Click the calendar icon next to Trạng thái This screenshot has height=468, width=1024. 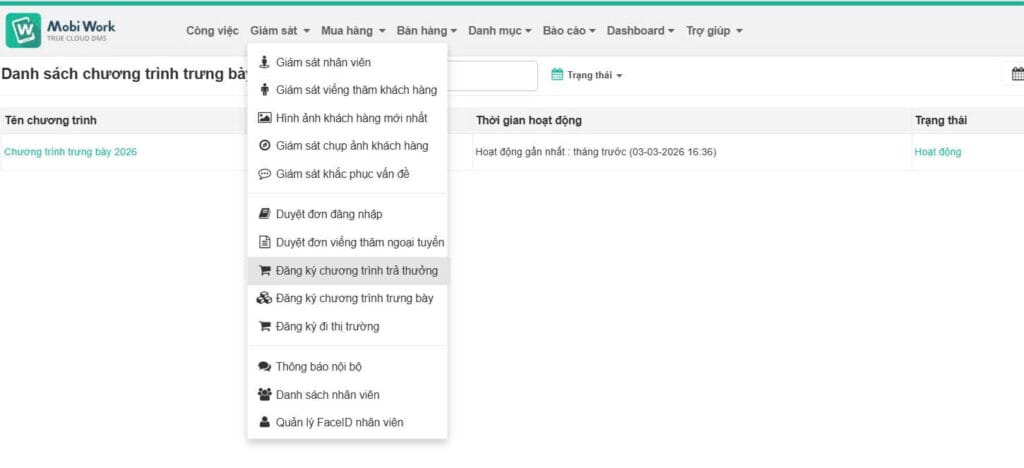tap(558, 75)
